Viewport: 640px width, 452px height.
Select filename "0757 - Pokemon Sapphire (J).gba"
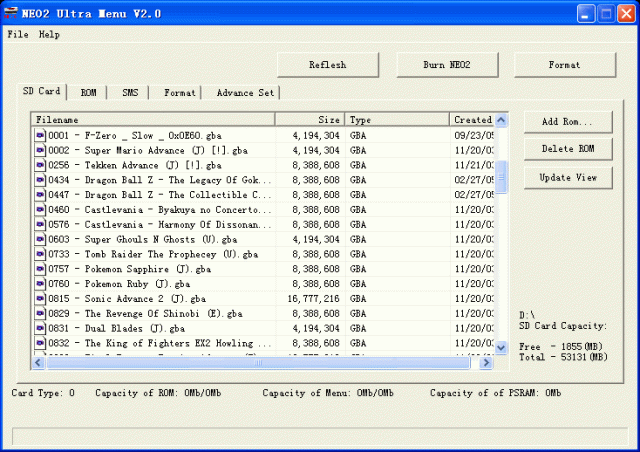pos(129,269)
